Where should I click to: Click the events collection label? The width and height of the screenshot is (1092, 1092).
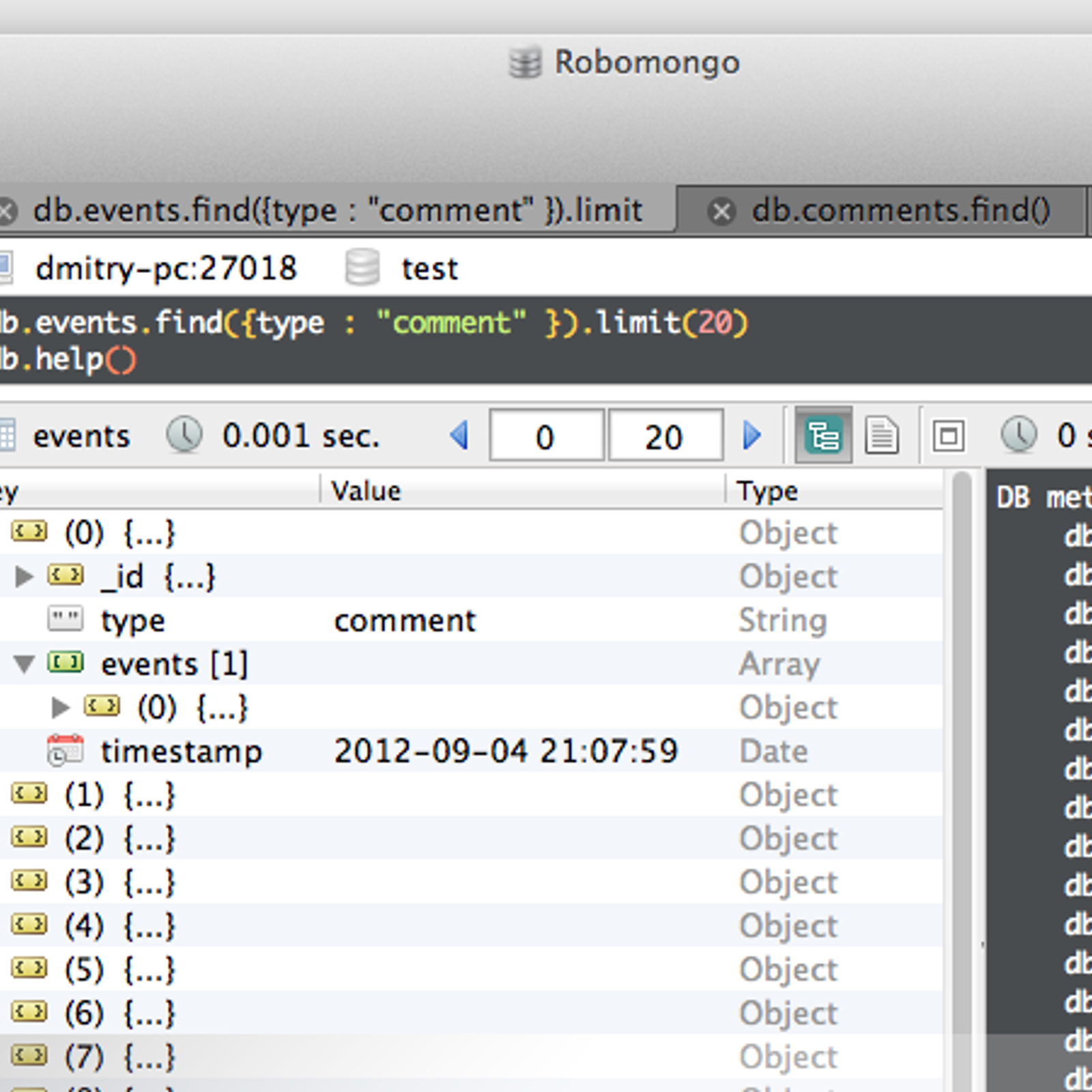point(81,436)
